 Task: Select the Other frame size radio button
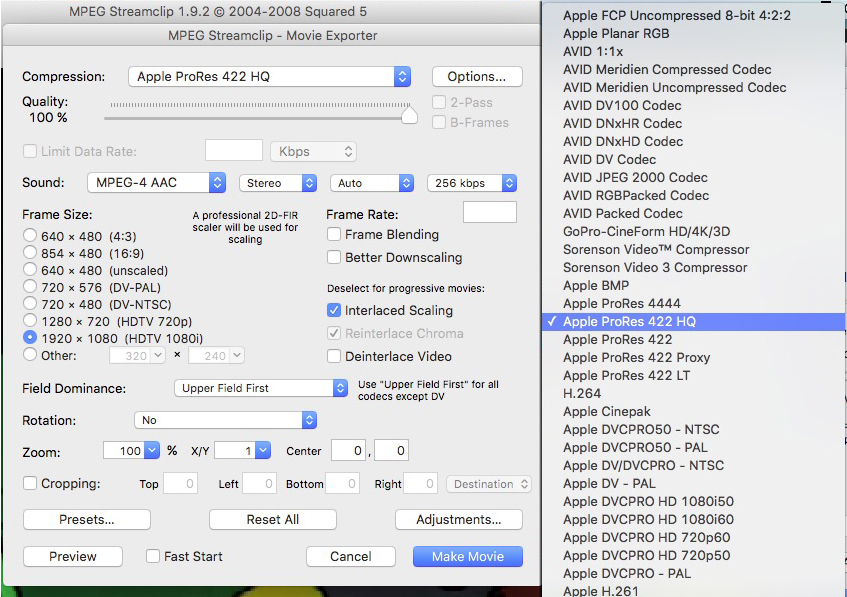(30, 355)
